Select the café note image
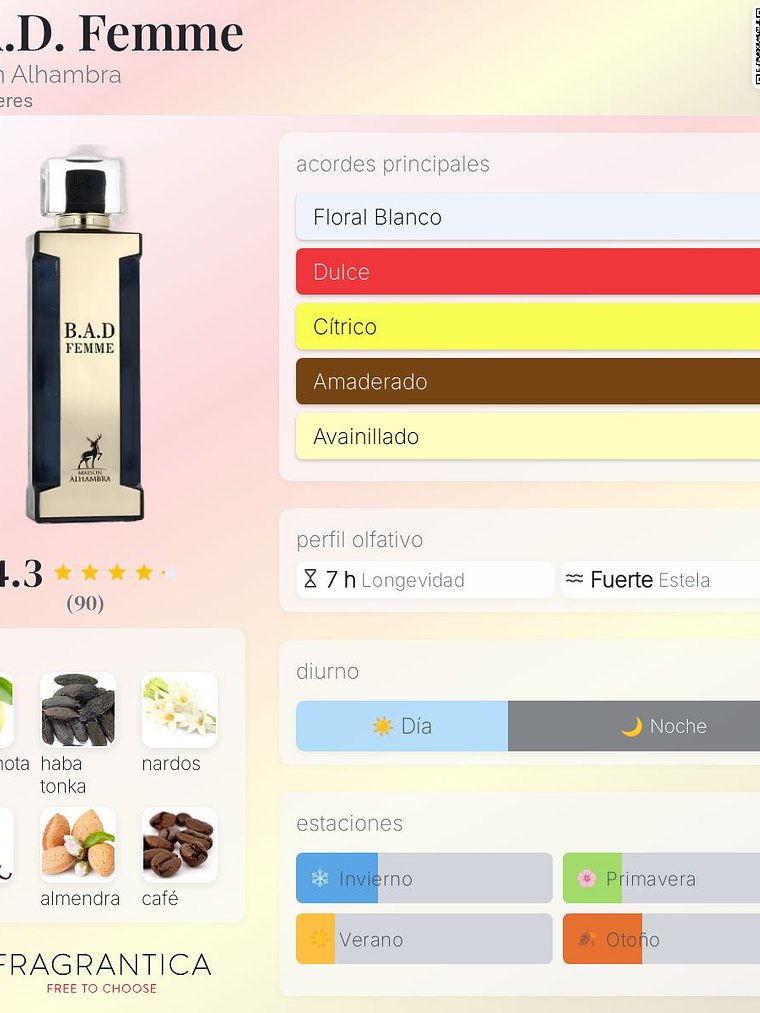Screen dimensions: 760x1013 click(x=180, y=844)
